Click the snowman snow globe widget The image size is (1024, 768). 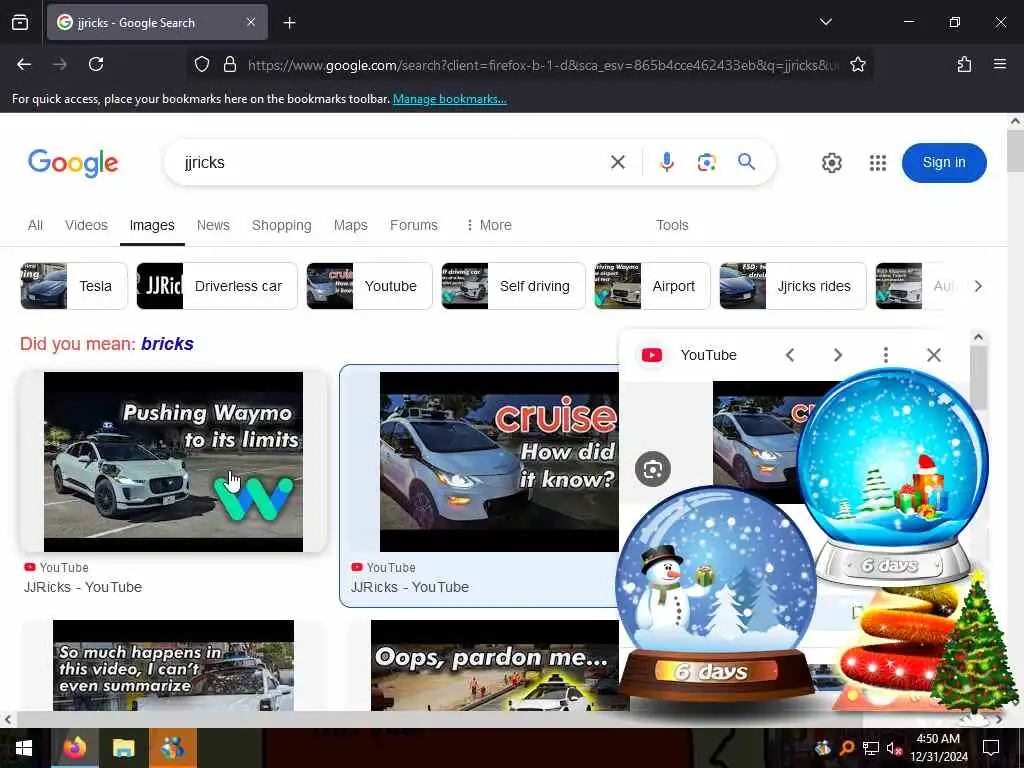[716, 594]
